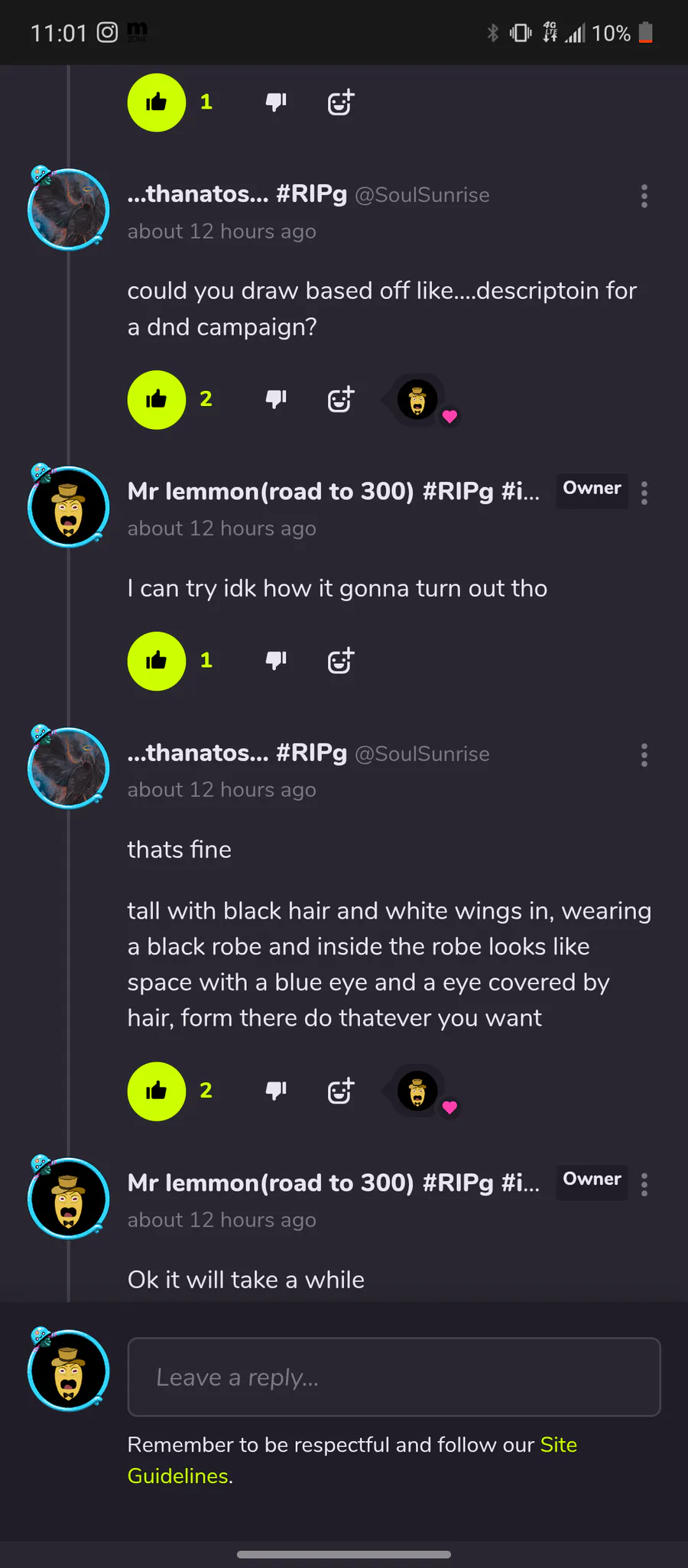Image resolution: width=688 pixels, height=1568 pixels.
Task: Add reaction to 'thats fine' comment
Action: point(341,1091)
